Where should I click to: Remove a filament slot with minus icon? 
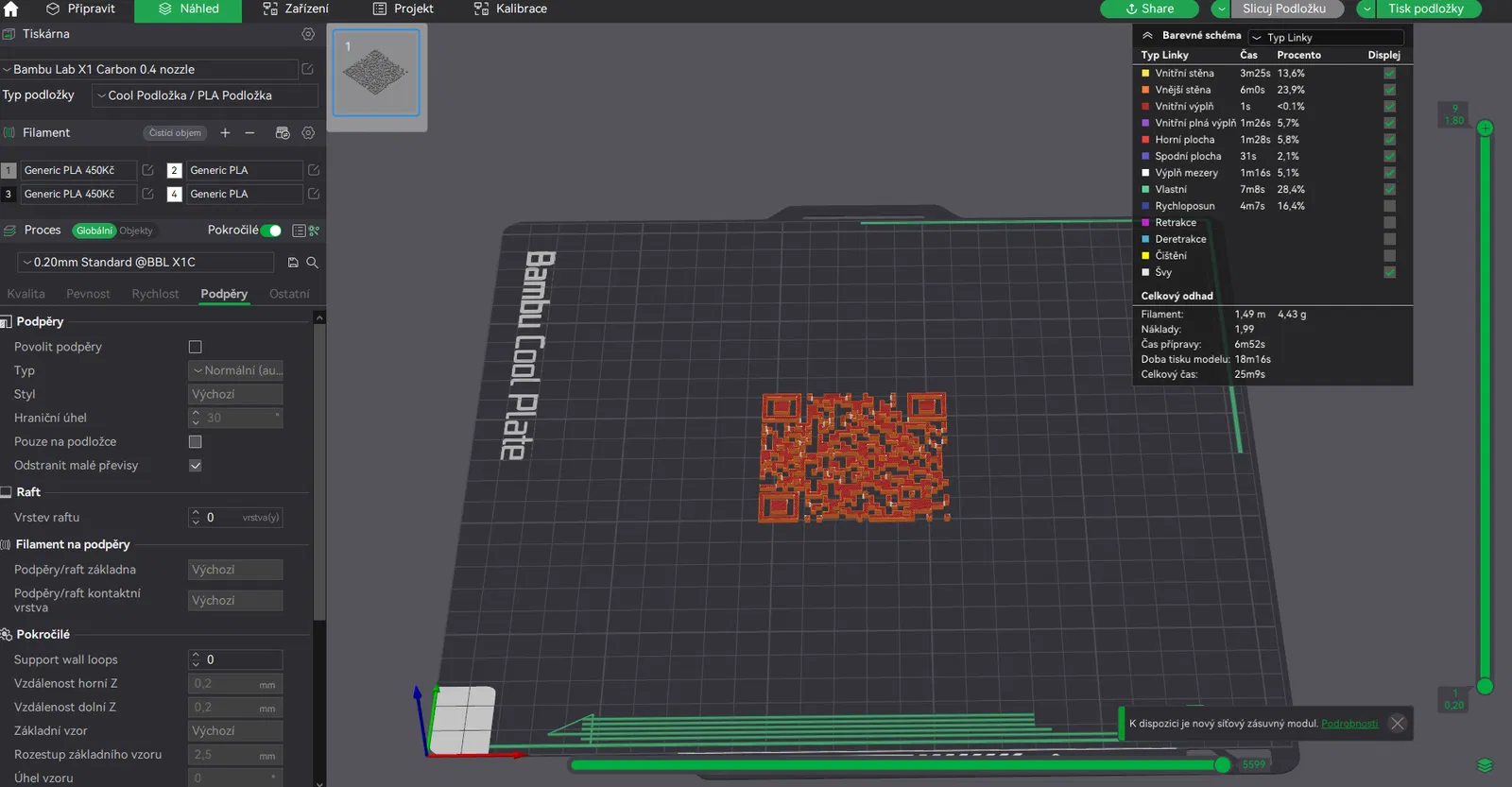coord(249,133)
